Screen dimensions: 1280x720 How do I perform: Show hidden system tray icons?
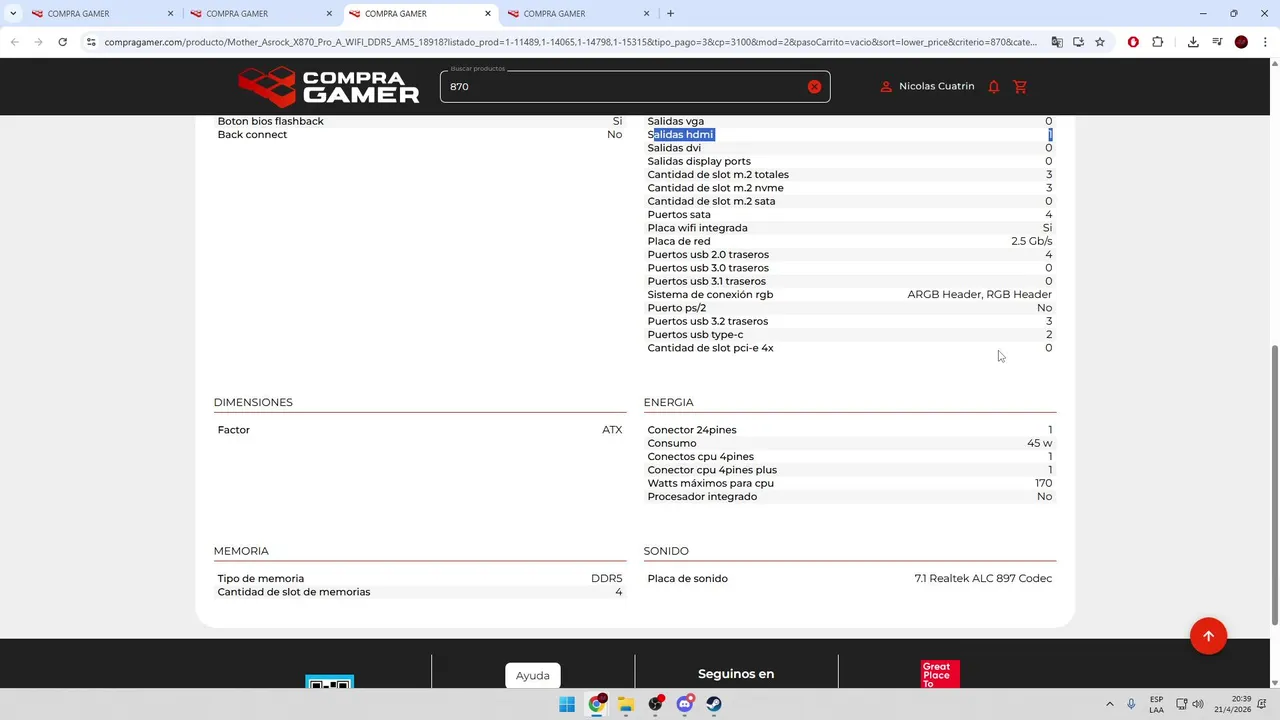coord(1109,704)
